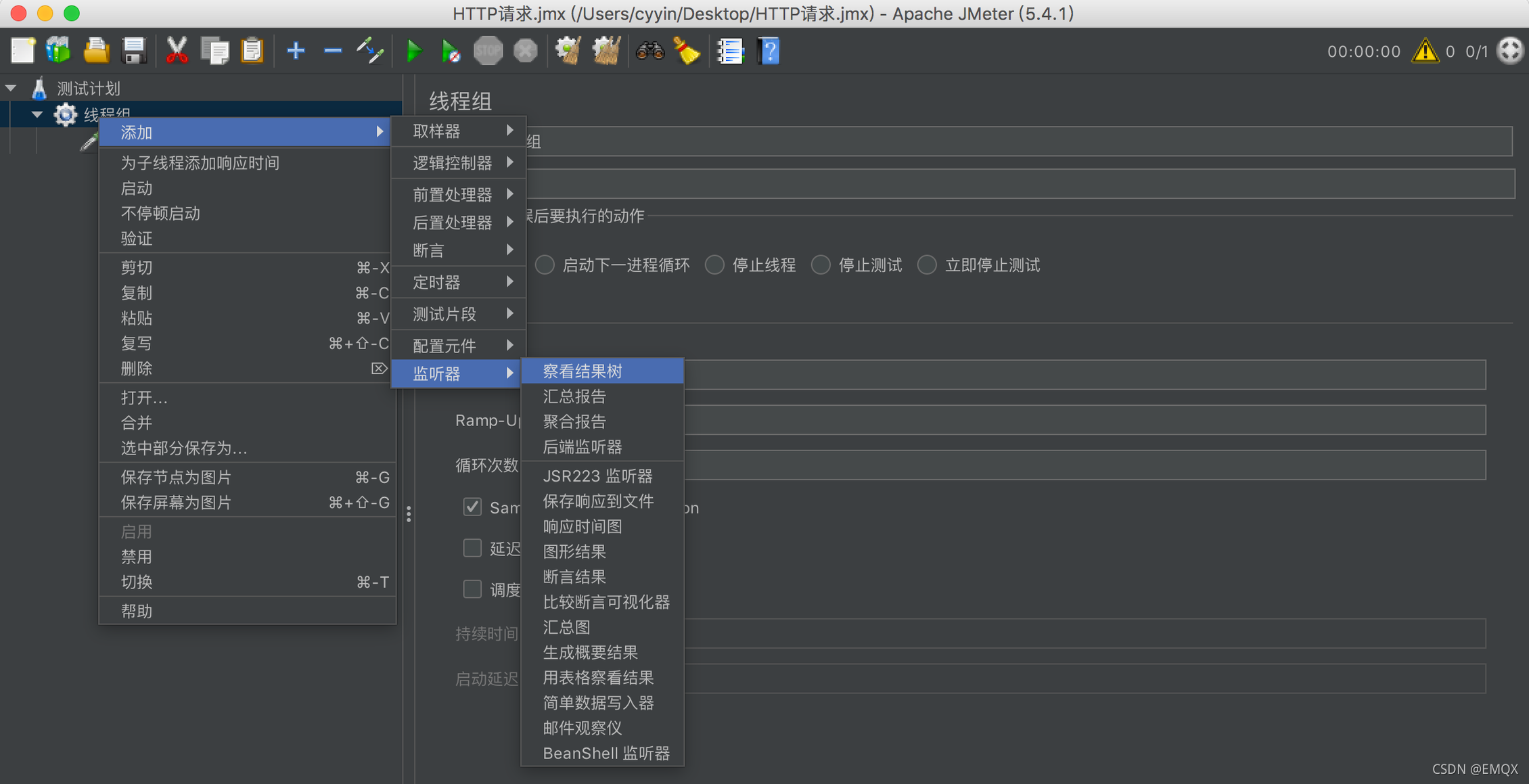Expand the 后置处理器 submenu
This screenshot has width=1529, height=784.
pos(459,223)
